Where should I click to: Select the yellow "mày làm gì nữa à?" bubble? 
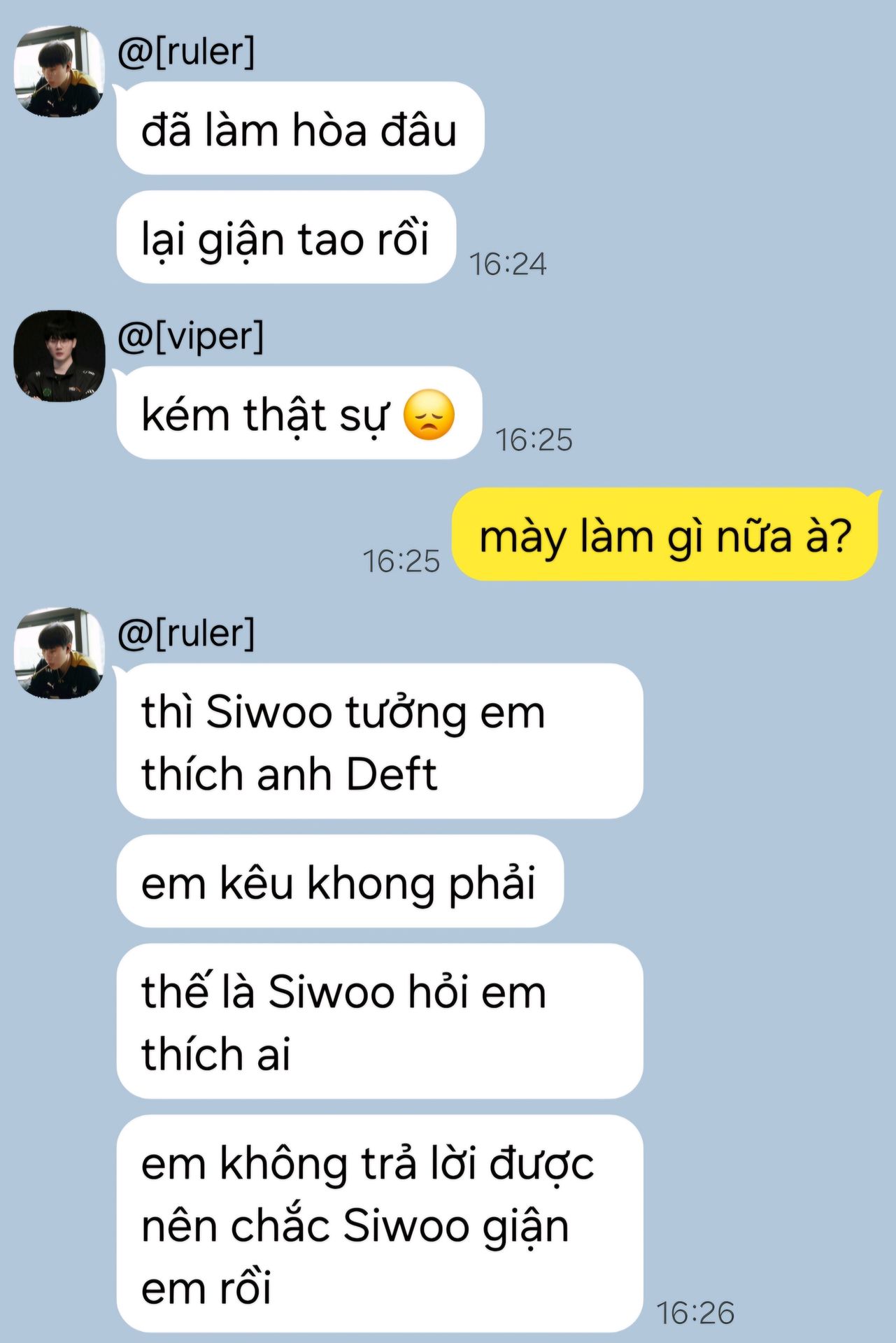point(665,534)
